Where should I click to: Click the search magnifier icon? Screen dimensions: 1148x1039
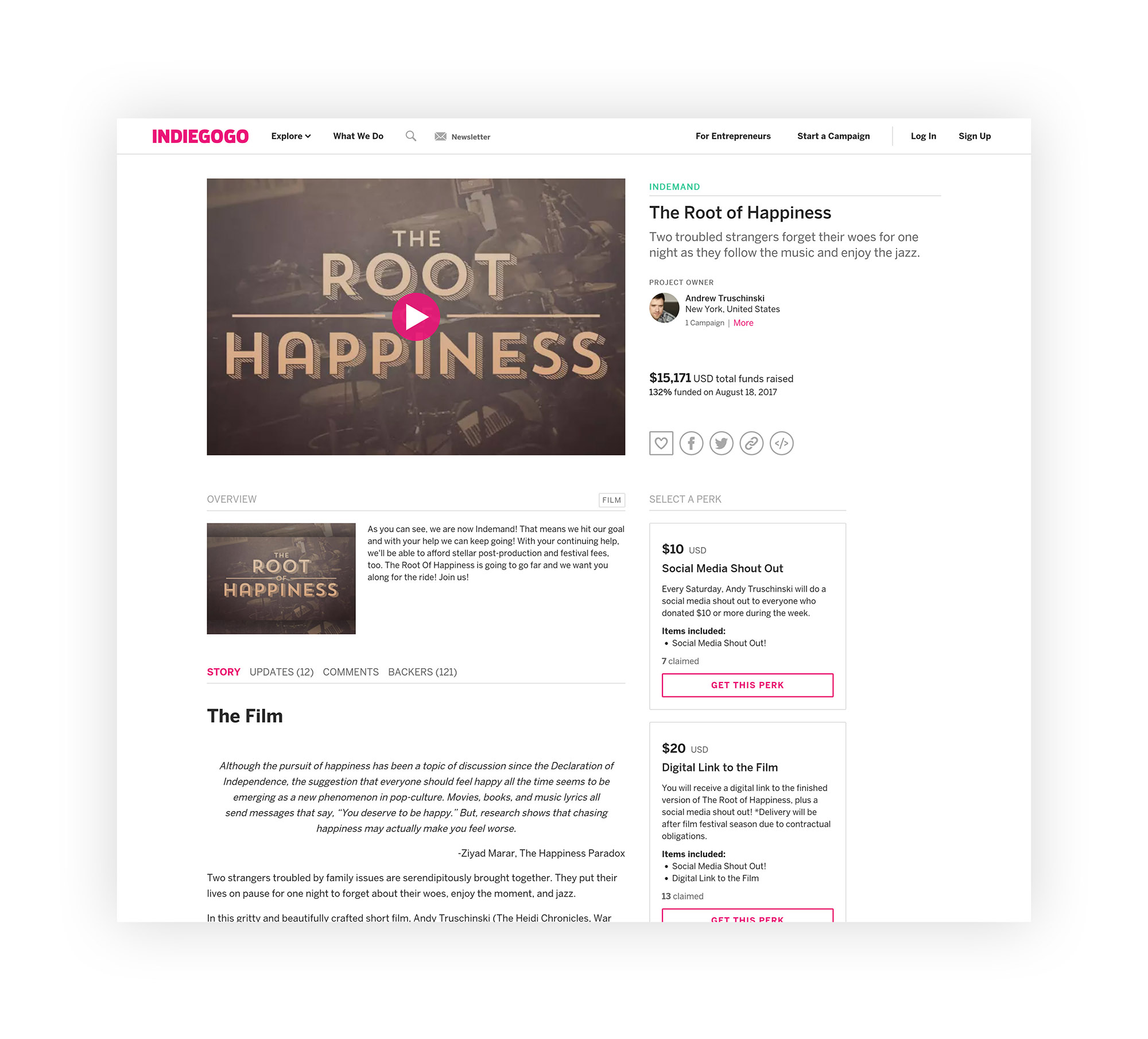411,136
